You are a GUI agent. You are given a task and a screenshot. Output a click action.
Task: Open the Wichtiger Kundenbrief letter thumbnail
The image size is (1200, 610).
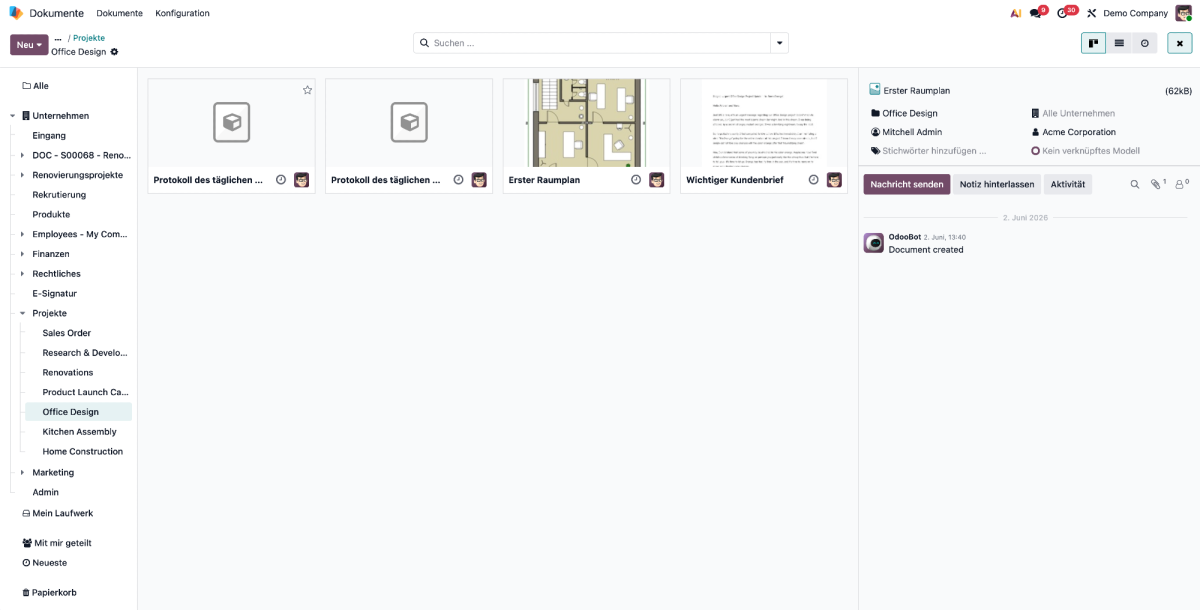point(764,123)
